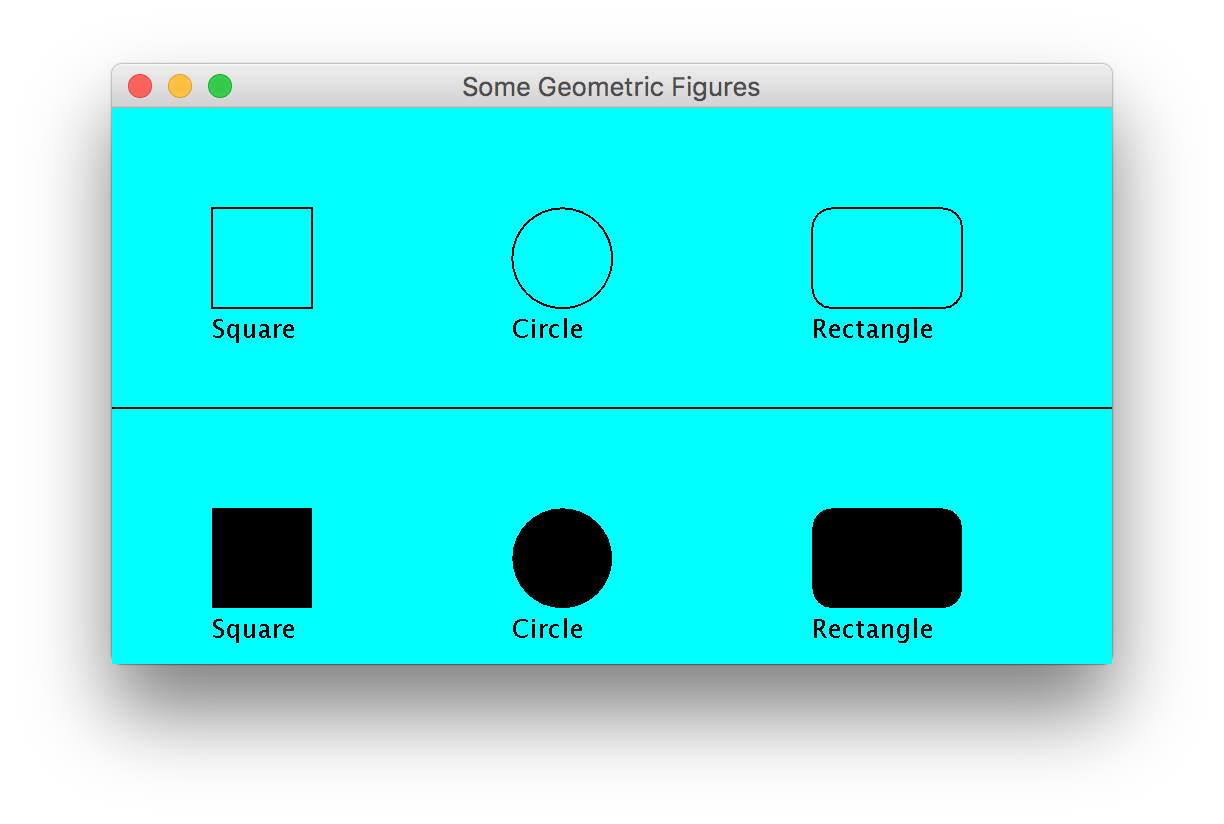
Task: Click the Square label under the outlined square
Action: pyautogui.click(x=253, y=330)
